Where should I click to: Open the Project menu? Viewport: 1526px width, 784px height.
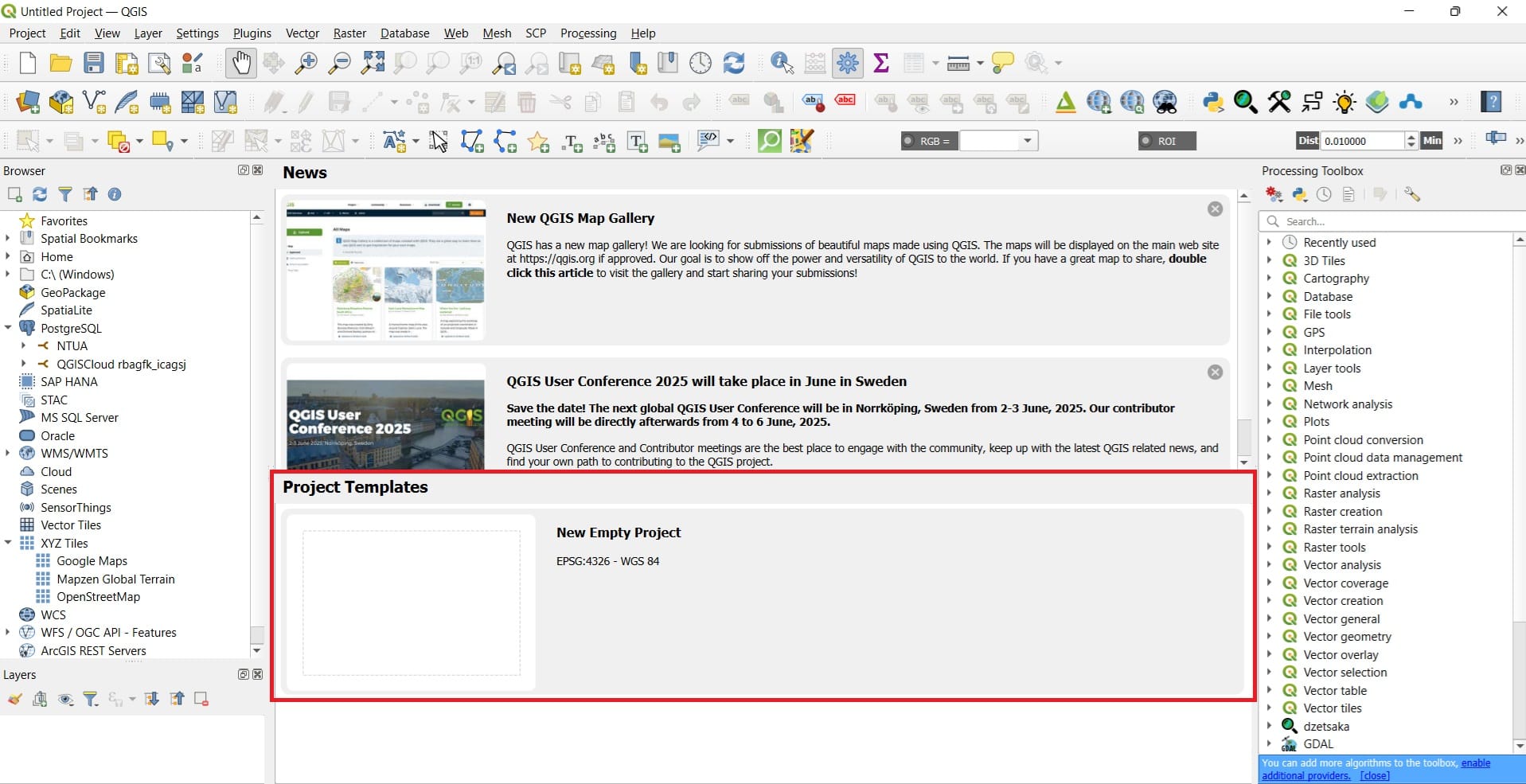pos(27,33)
